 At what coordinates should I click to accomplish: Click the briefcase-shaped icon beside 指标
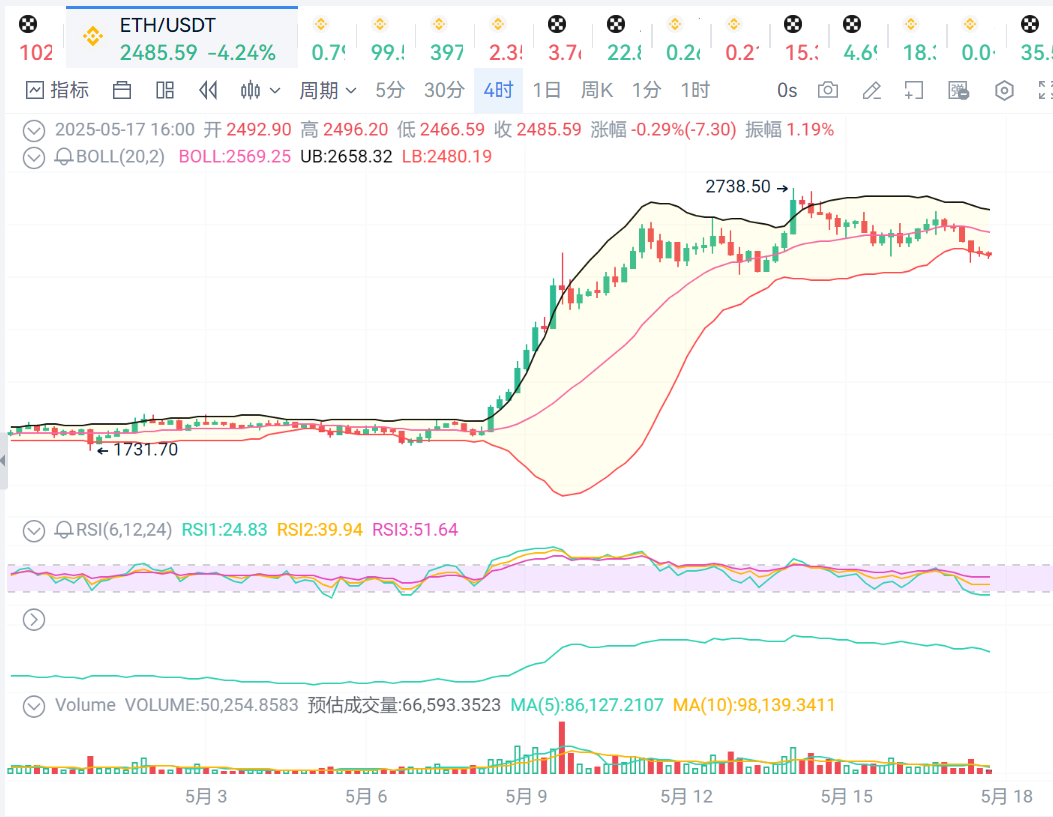(x=122, y=90)
